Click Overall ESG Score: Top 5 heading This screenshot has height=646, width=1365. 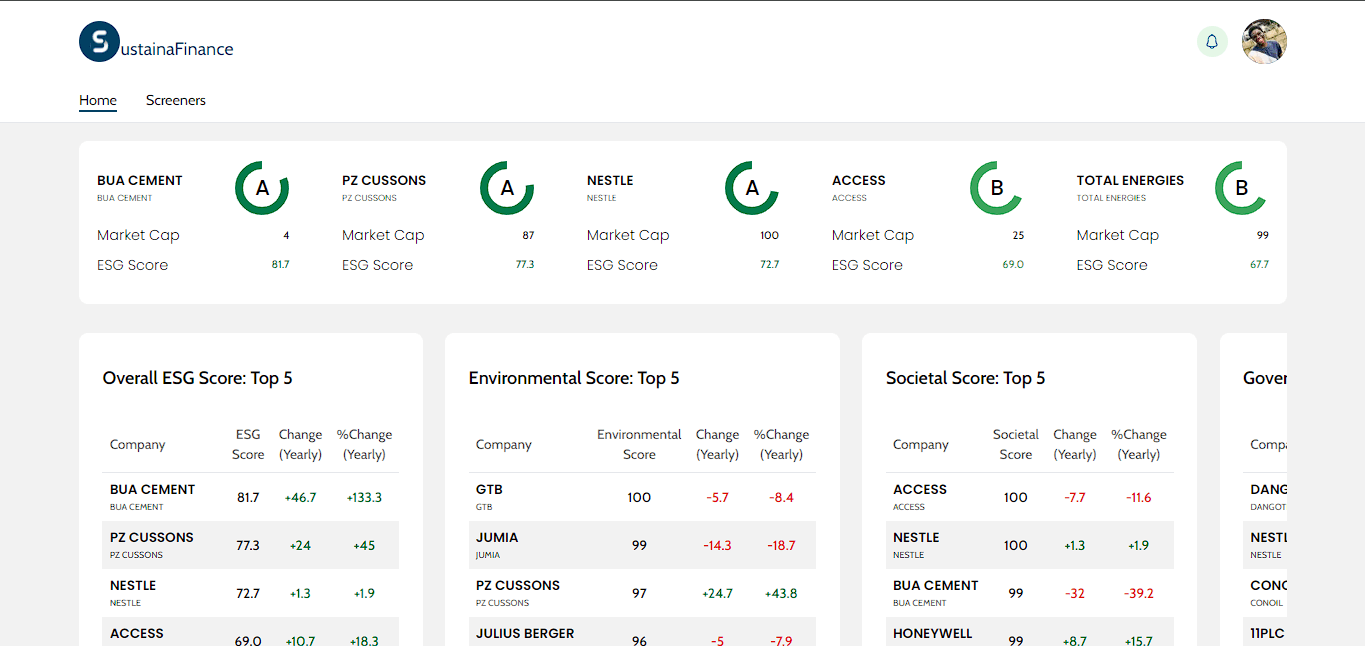198,378
